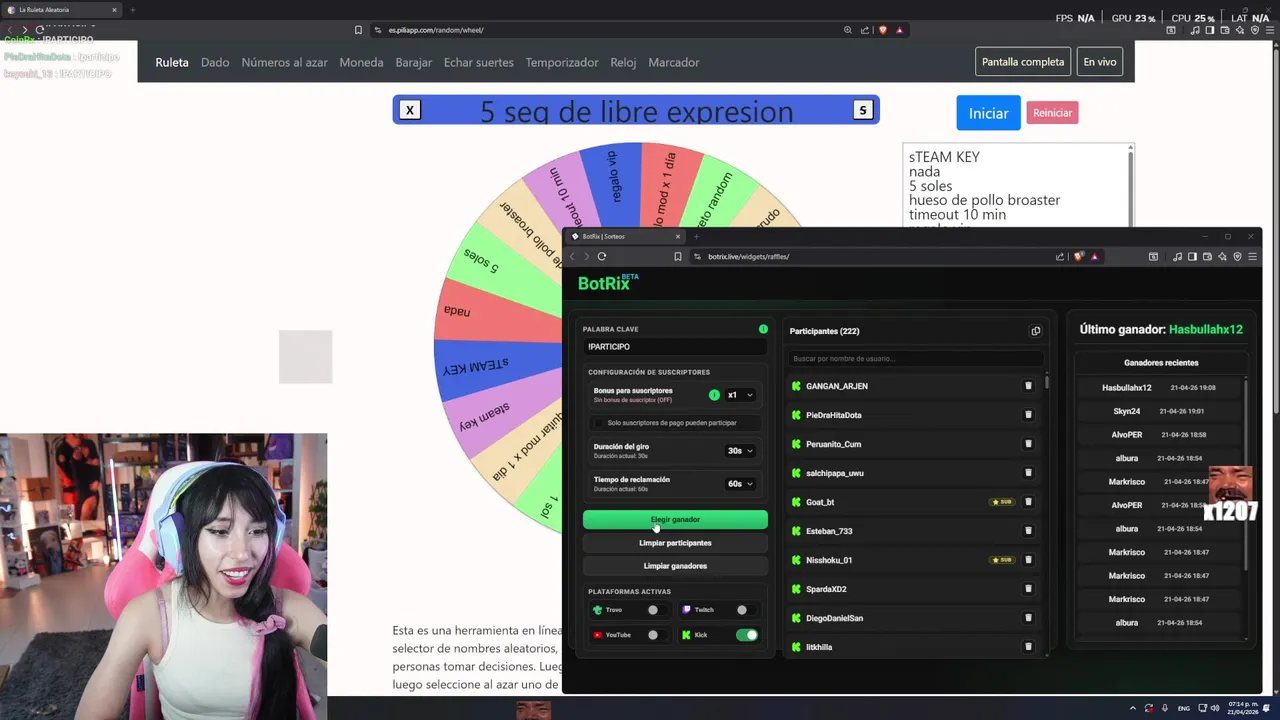Enable the YouTube platform toggle
Image resolution: width=1280 pixels, height=720 pixels.
657,635
